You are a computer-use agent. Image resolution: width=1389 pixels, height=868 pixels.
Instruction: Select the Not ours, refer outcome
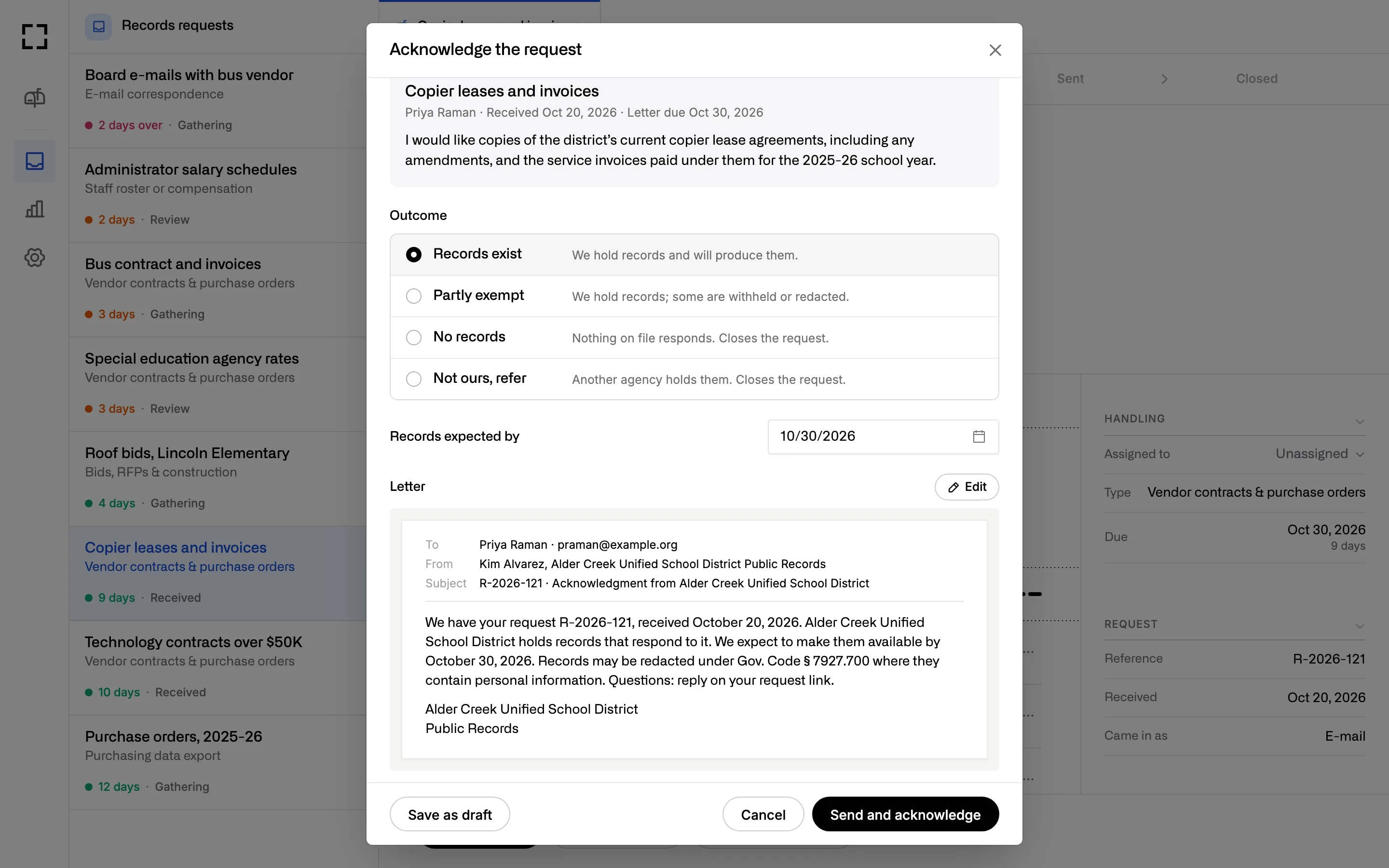click(x=694, y=379)
